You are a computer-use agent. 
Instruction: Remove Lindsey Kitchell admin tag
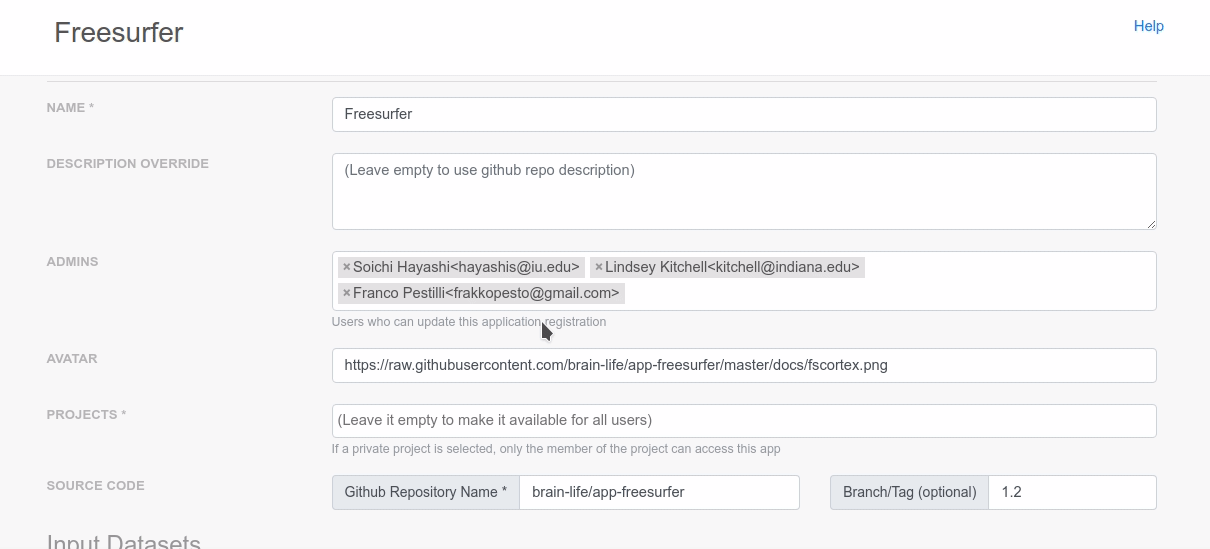click(598, 267)
